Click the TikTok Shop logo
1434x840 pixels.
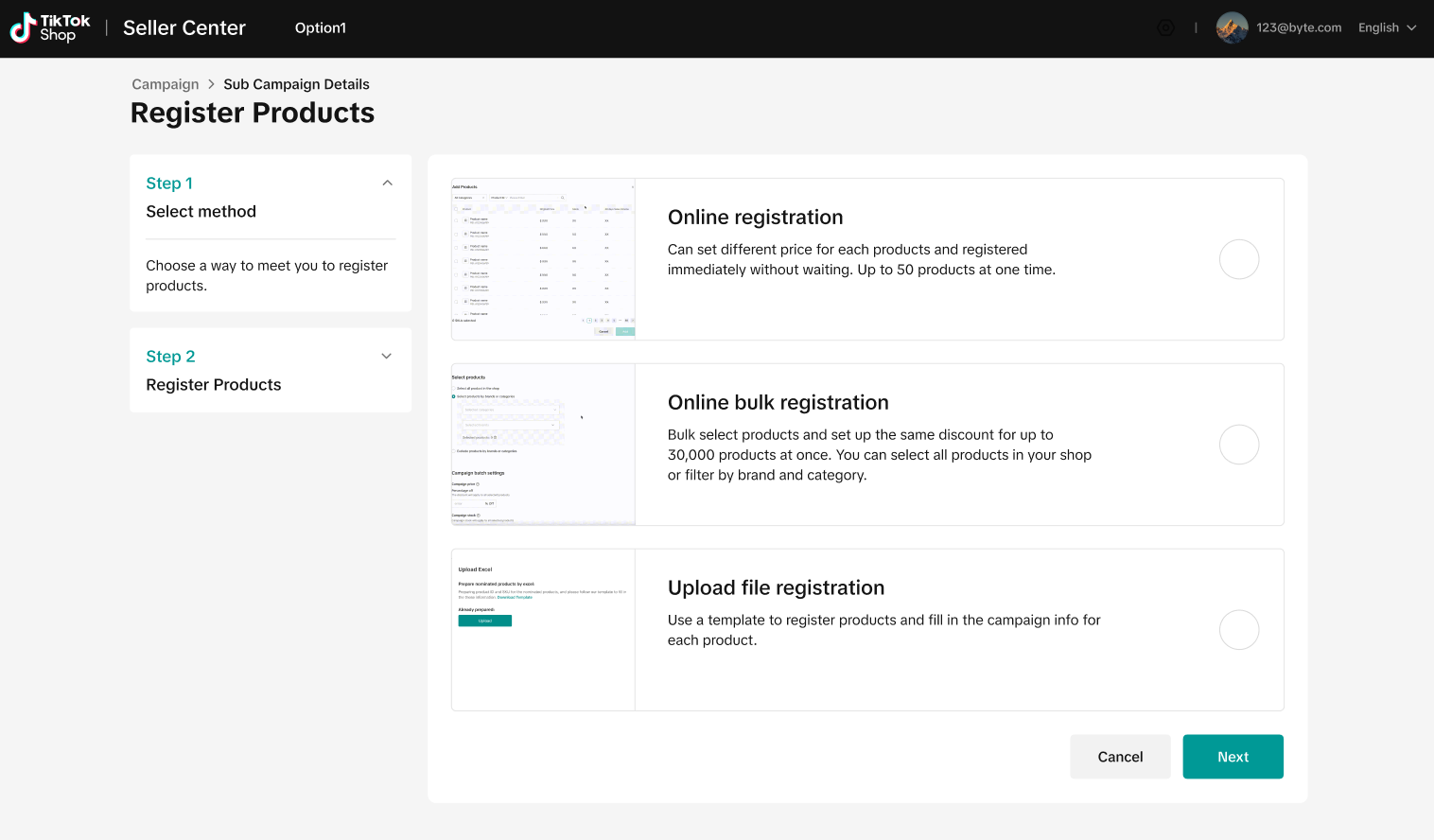pyautogui.click(x=50, y=28)
